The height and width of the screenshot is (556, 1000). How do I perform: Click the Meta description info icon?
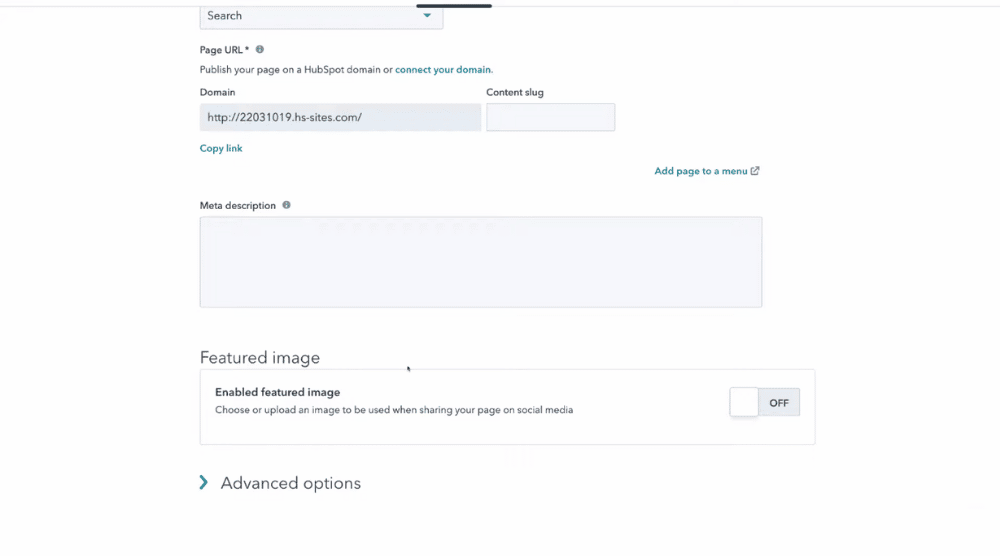tap(286, 205)
